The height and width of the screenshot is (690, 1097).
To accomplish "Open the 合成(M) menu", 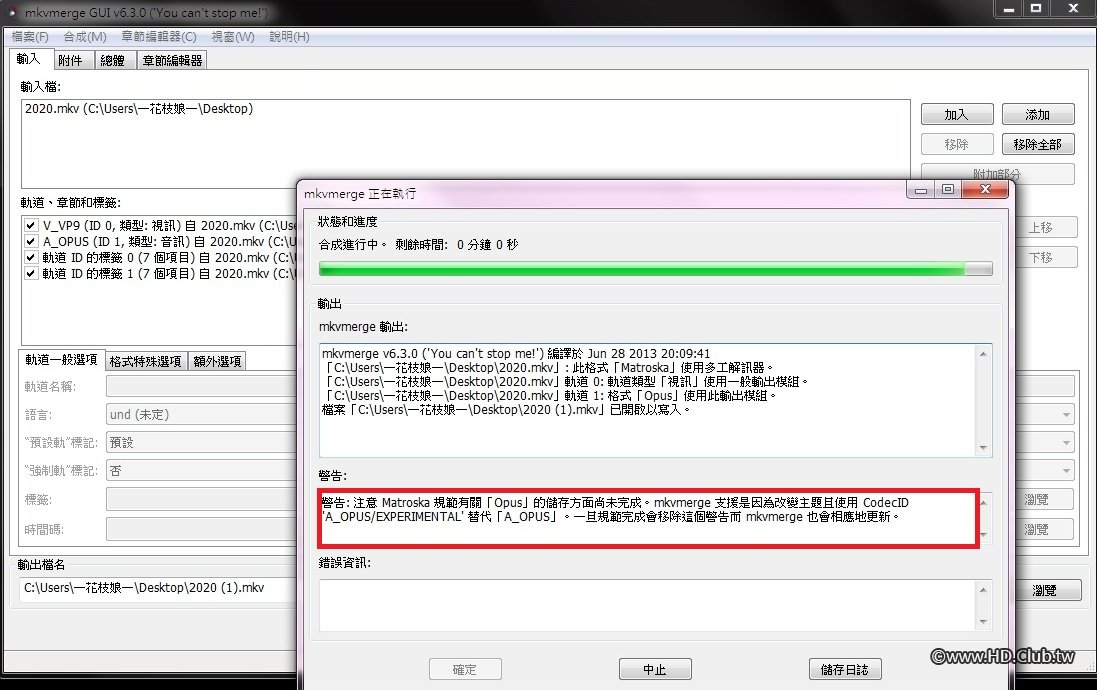I will 85,36.
